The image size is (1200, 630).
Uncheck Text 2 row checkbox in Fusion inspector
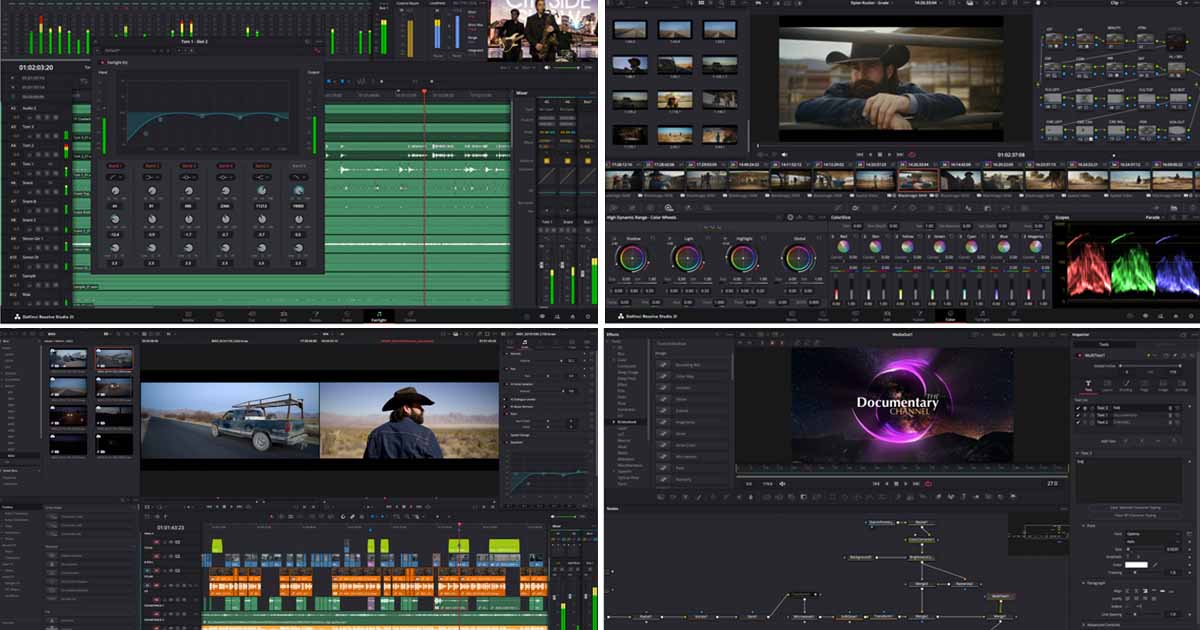(1078, 422)
